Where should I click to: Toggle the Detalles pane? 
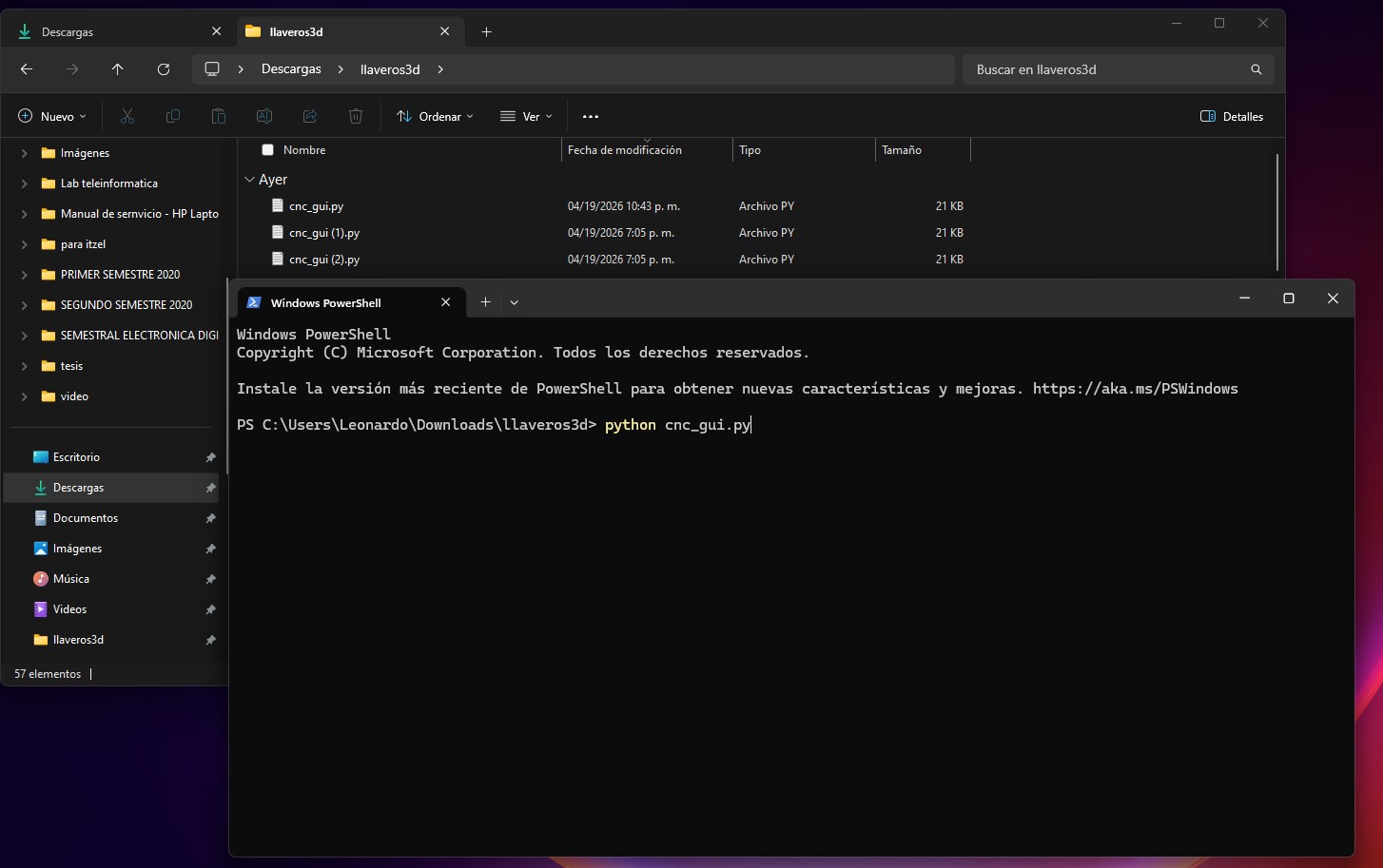pyautogui.click(x=1232, y=116)
